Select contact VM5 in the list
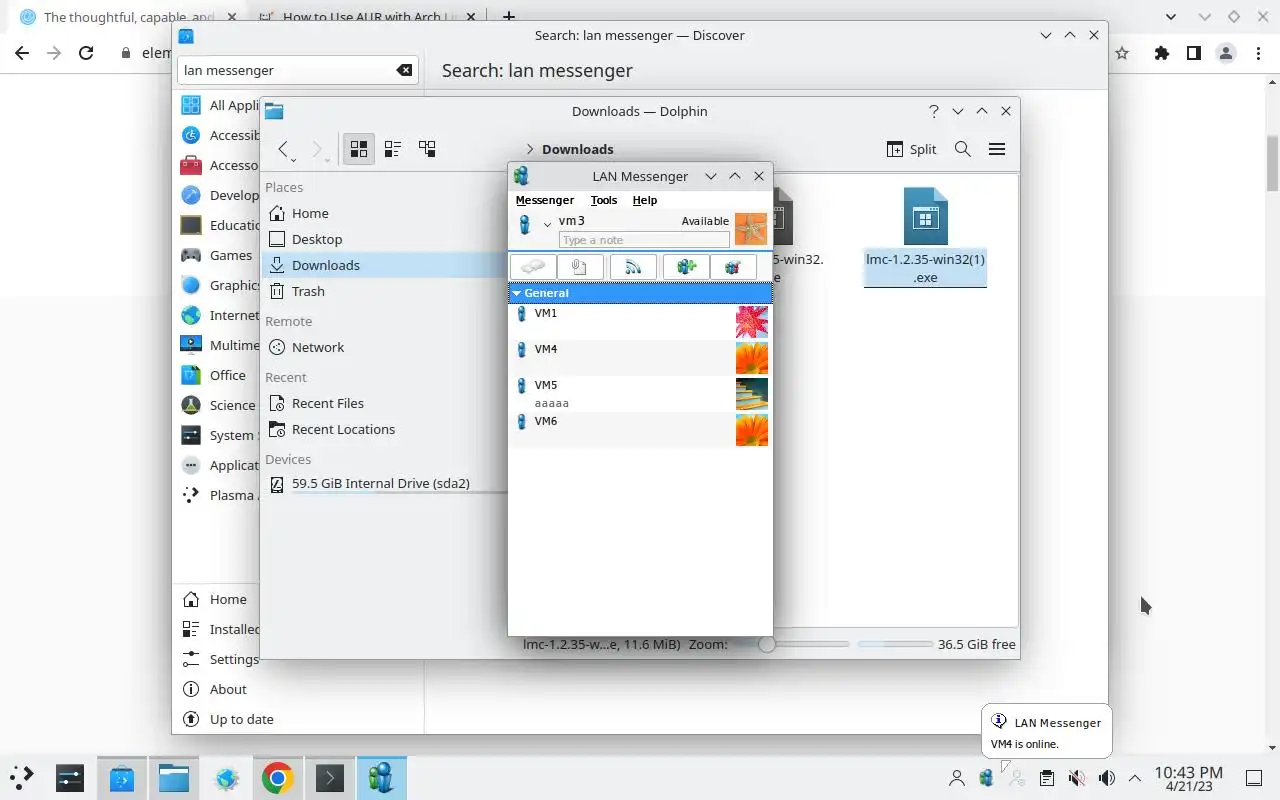1280x800 pixels. 640,394
